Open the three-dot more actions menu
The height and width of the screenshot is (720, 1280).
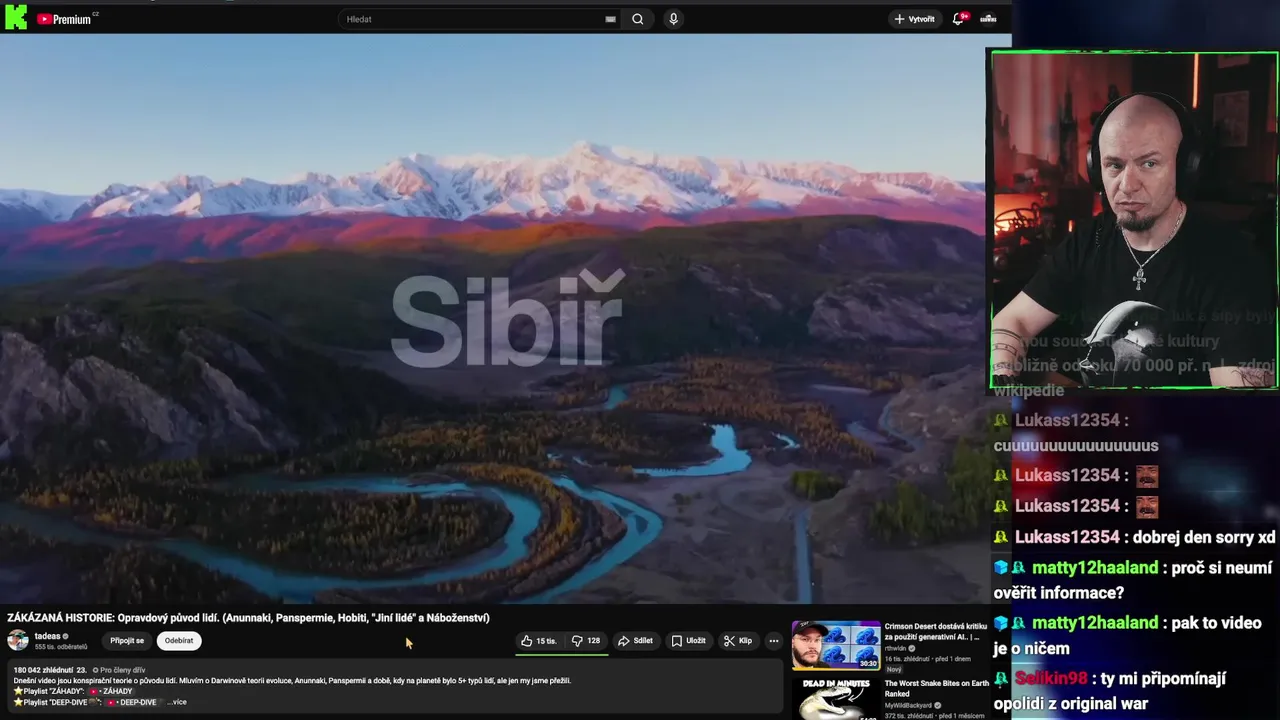click(773, 641)
